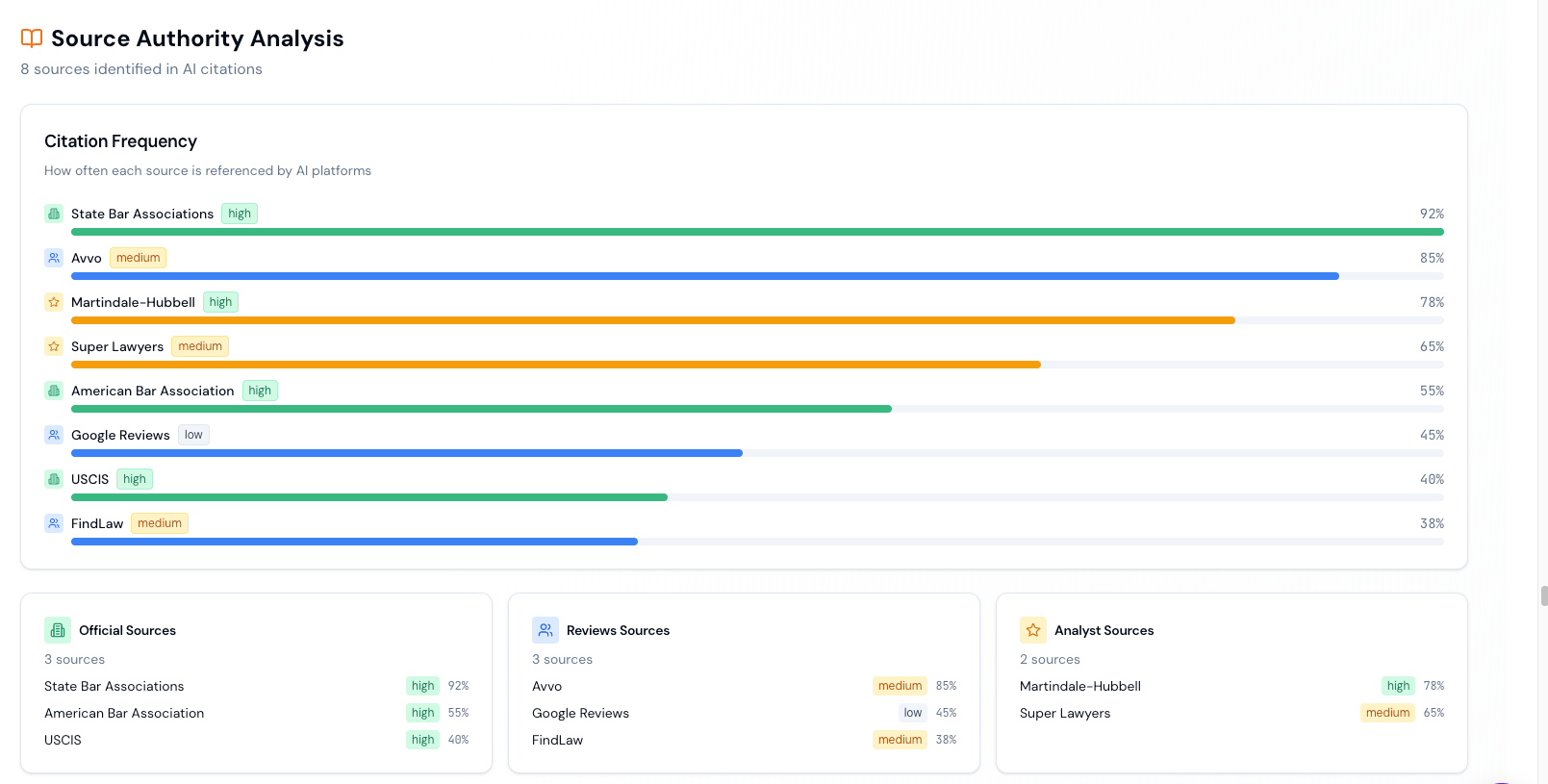Click the Citation Frequency card title
1548x784 pixels.
click(120, 141)
